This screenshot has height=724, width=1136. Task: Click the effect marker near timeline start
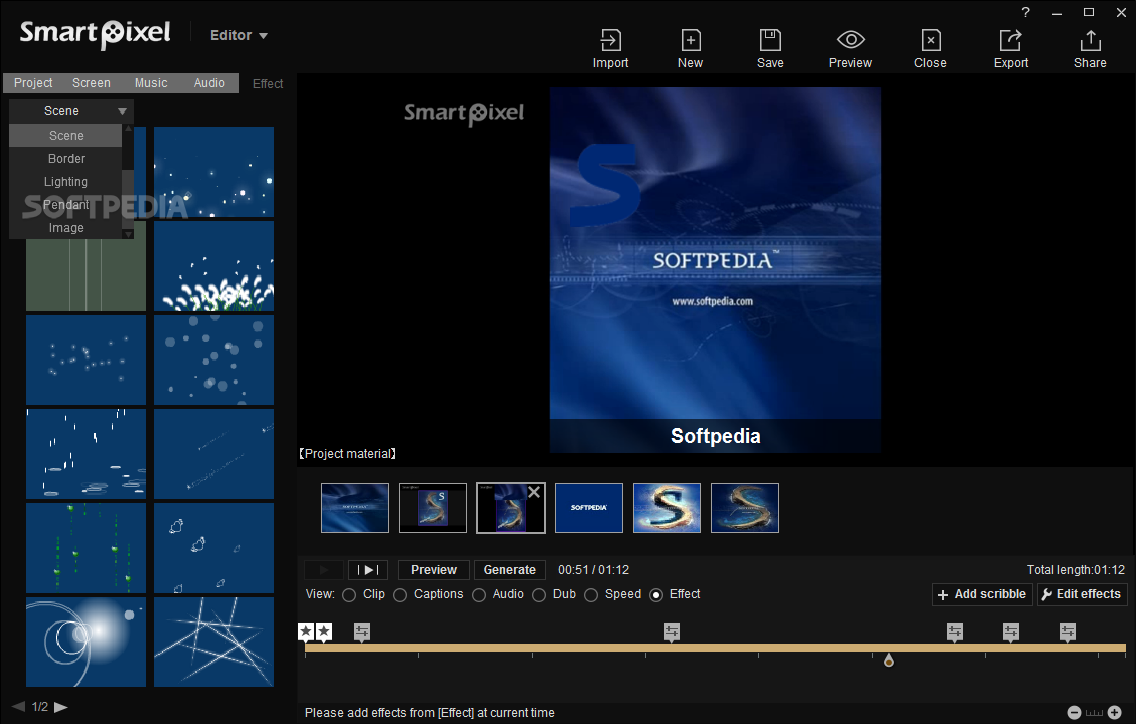coord(362,632)
